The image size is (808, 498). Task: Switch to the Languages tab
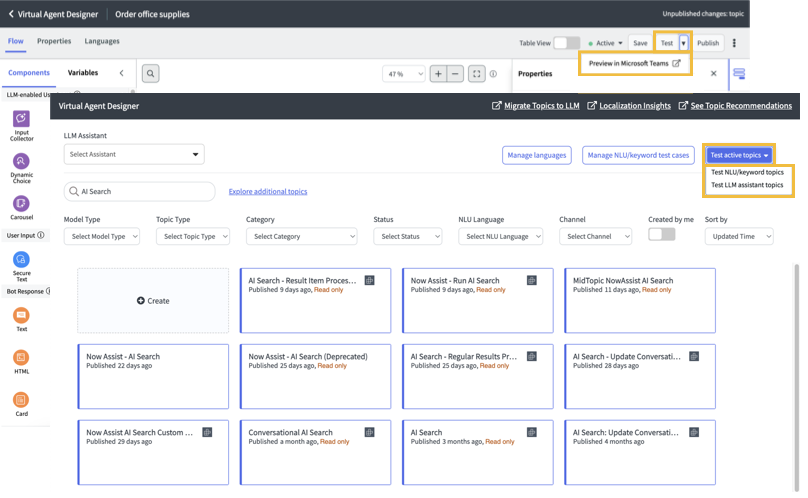tap(102, 41)
